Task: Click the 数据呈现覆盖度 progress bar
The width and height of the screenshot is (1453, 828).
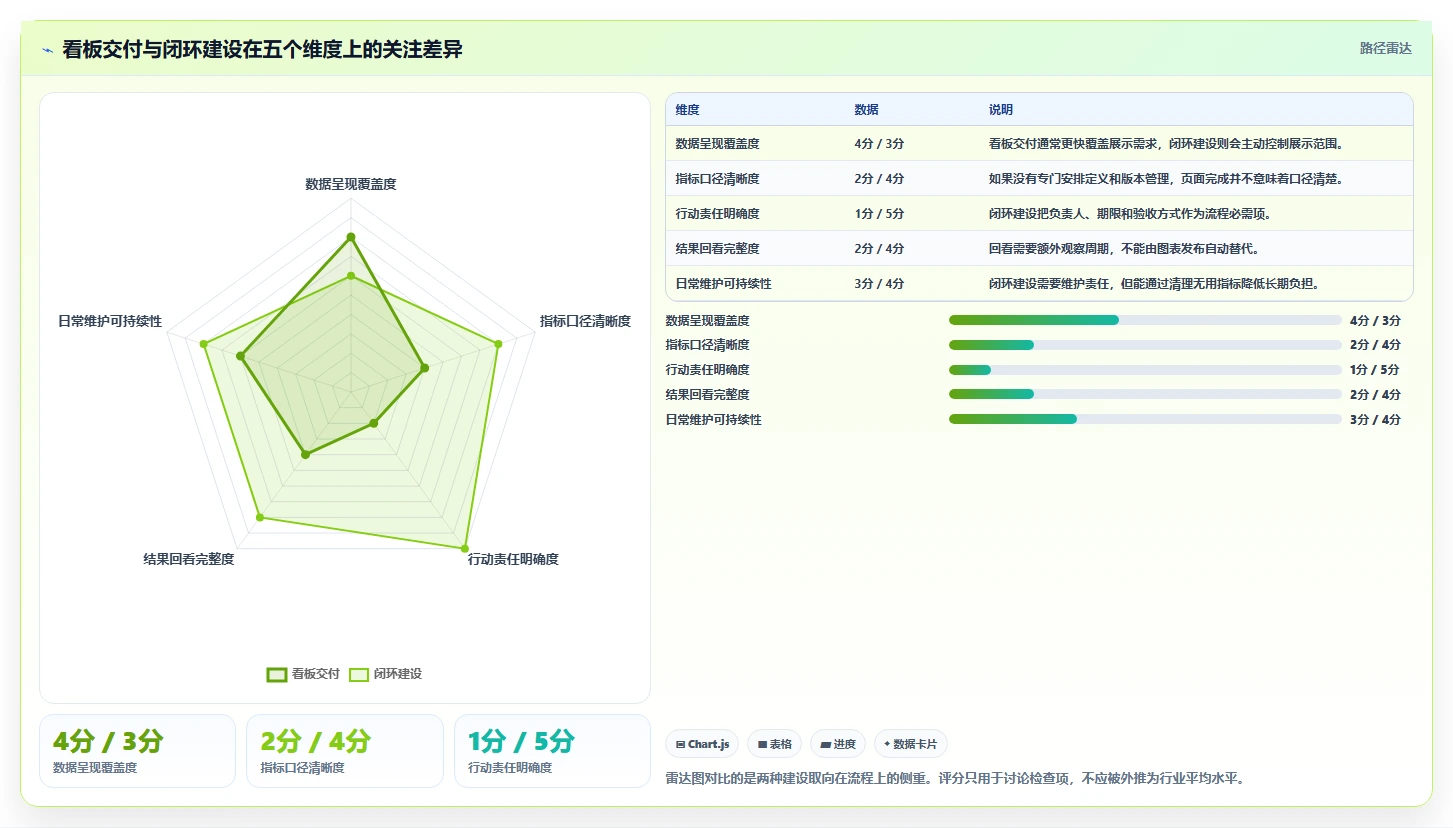Action: tap(1145, 320)
